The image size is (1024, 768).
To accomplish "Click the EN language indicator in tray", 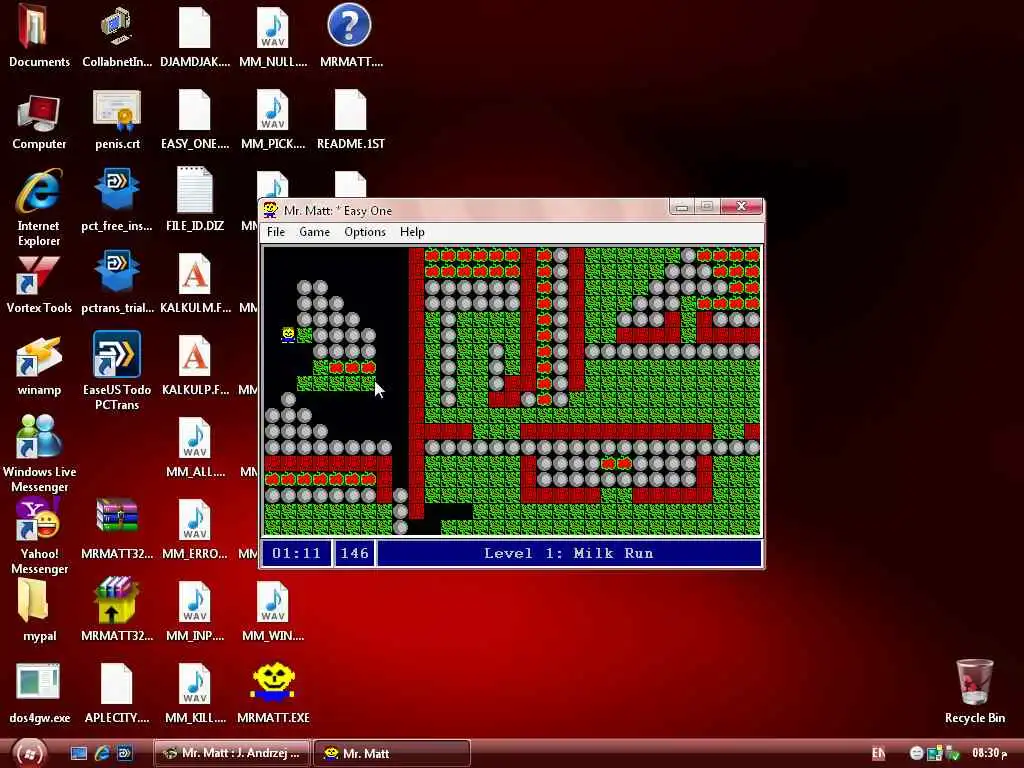I will [x=878, y=754].
